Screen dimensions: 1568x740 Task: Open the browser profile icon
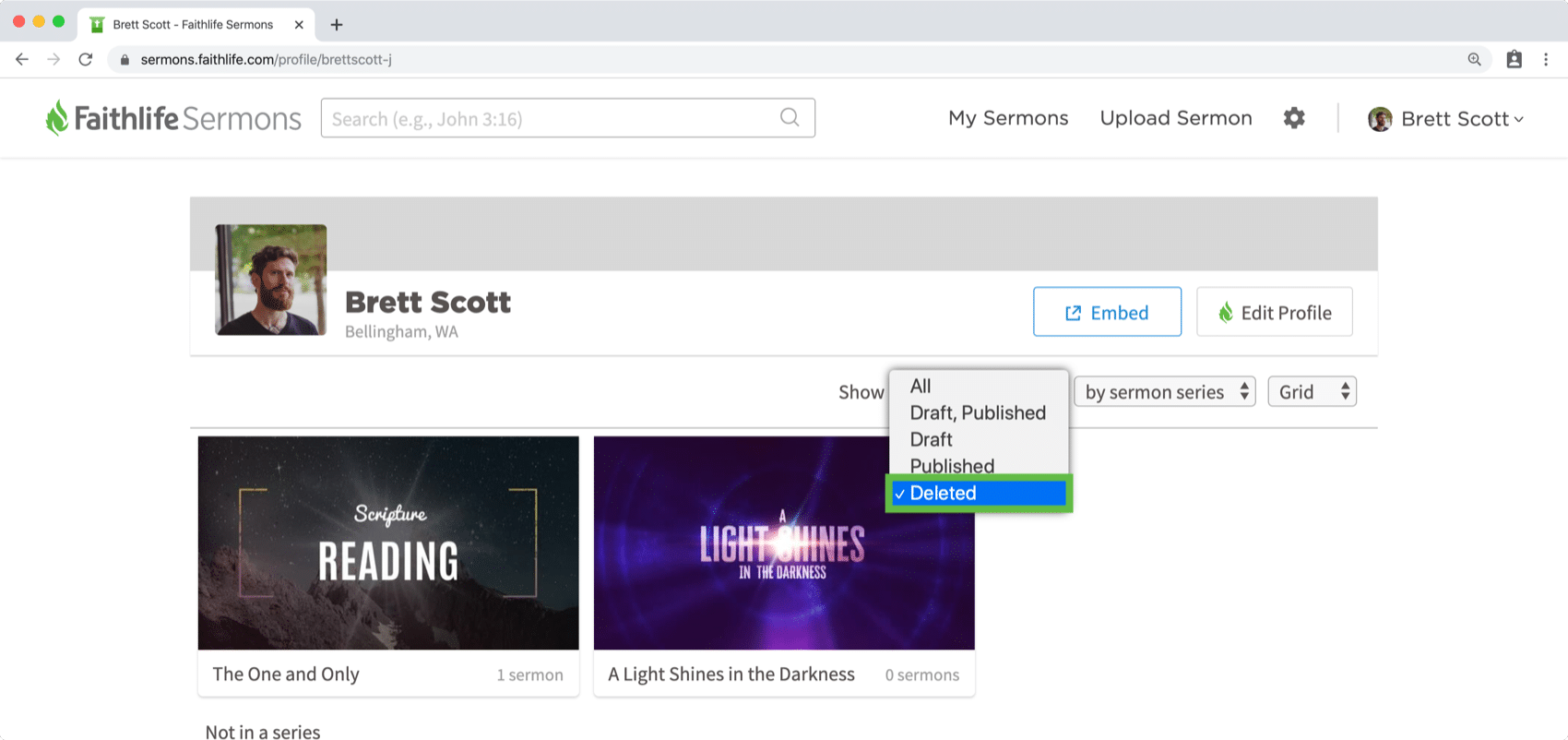pos(1514,59)
